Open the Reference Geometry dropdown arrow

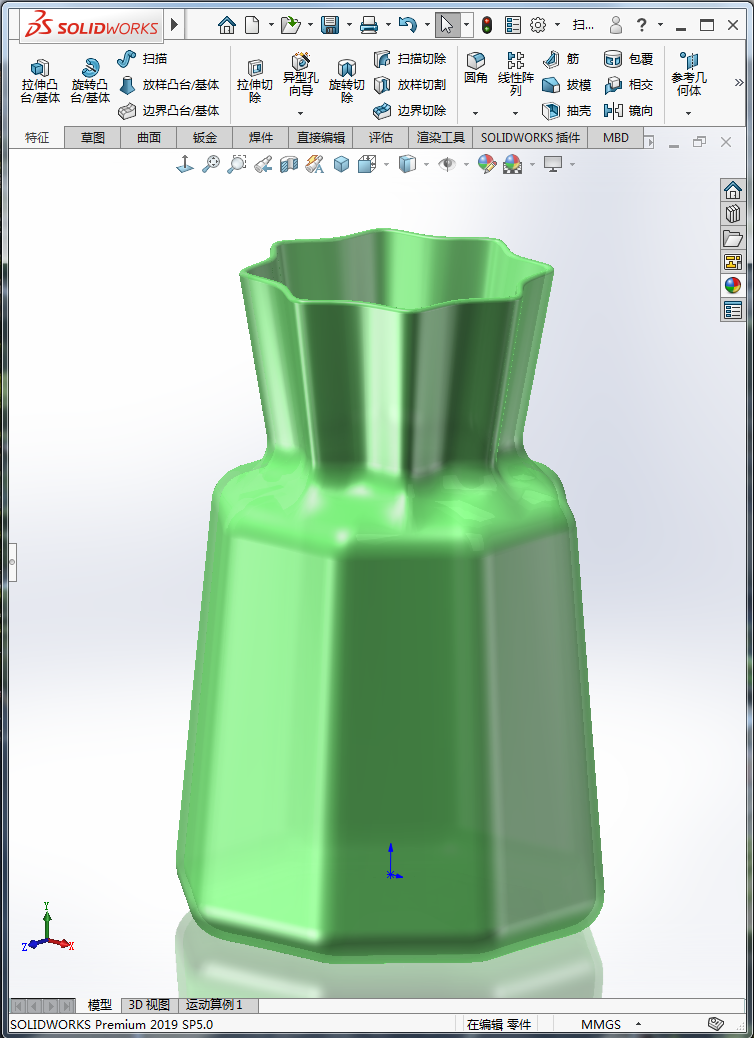(688, 113)
